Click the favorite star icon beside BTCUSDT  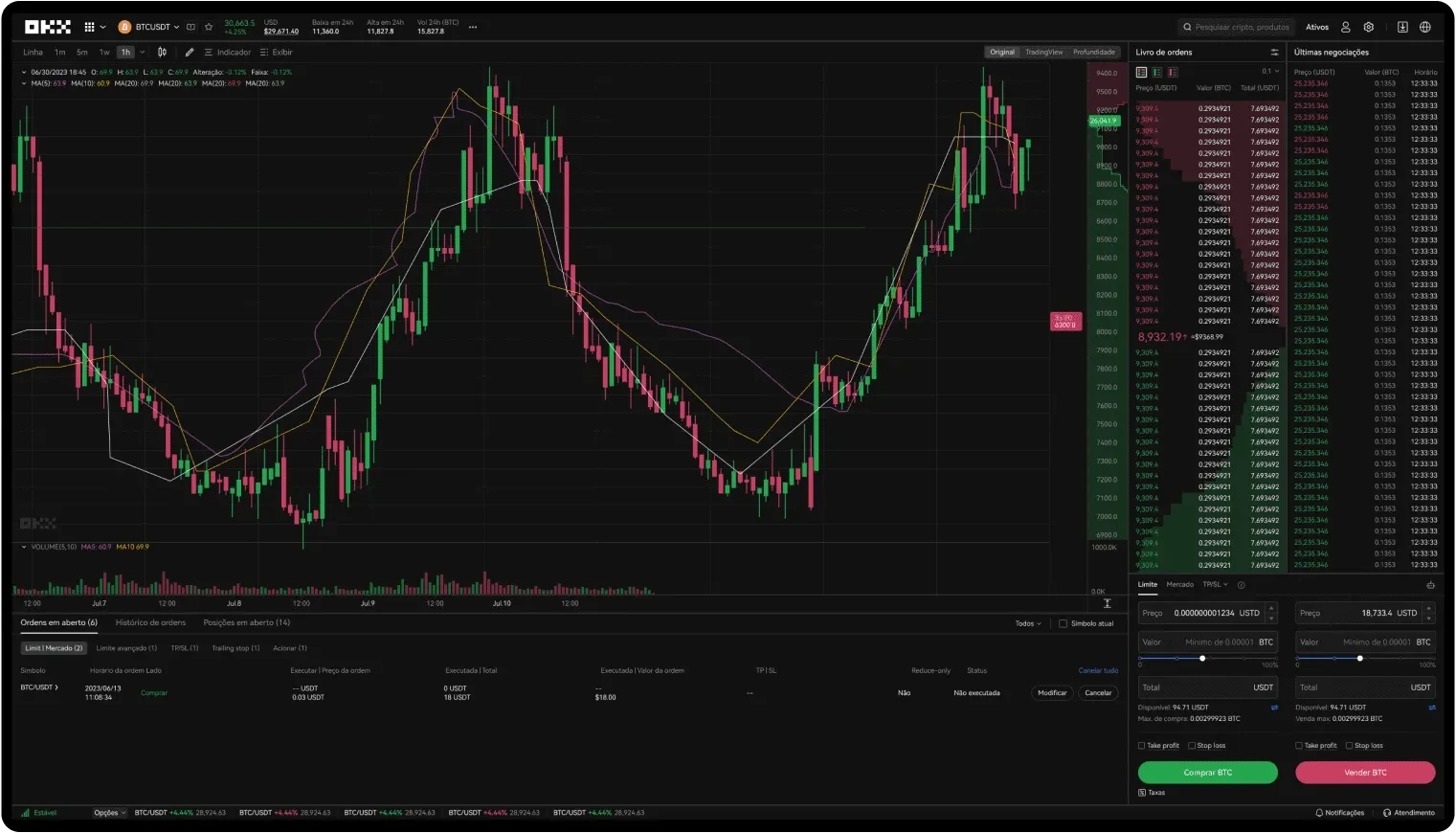click(x=209, y=27)
